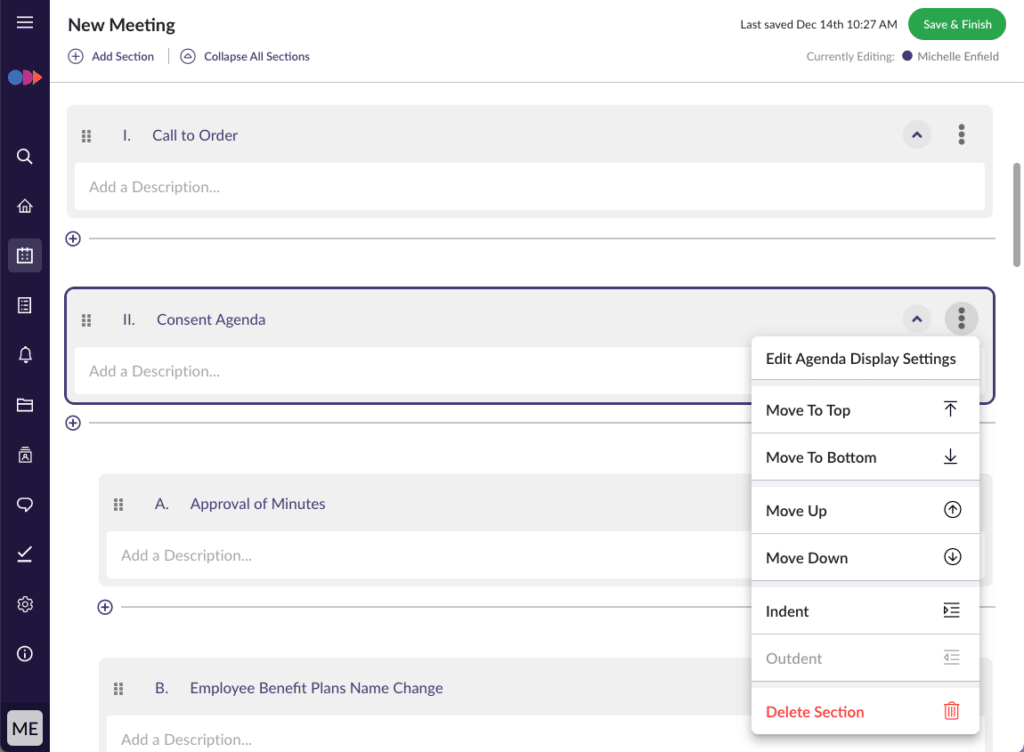
Task: Click Add Section link
Action: [x=111, y=57]
